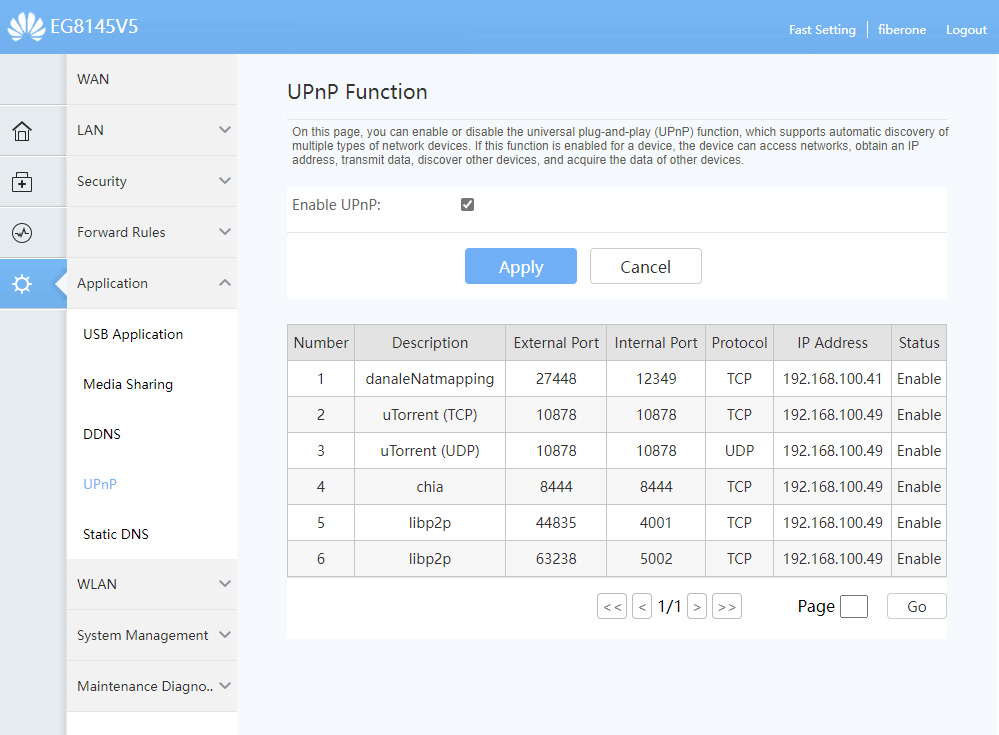Jump to last page of table
The height and width of the screenshot is (735, 999).
[727, 606]
